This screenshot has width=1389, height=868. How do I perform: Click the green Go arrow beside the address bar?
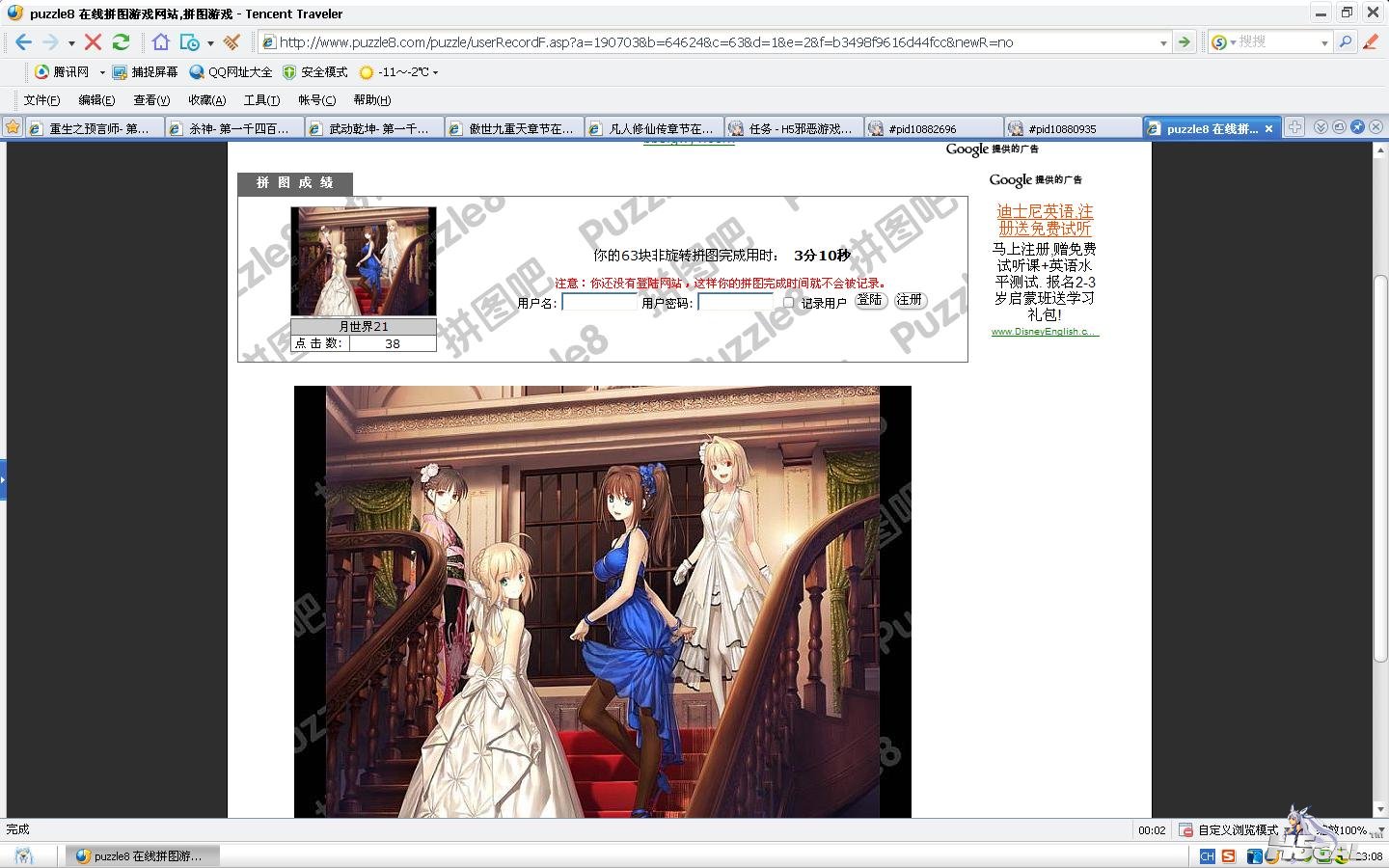pyautogui.click(x=1185, y=42)
